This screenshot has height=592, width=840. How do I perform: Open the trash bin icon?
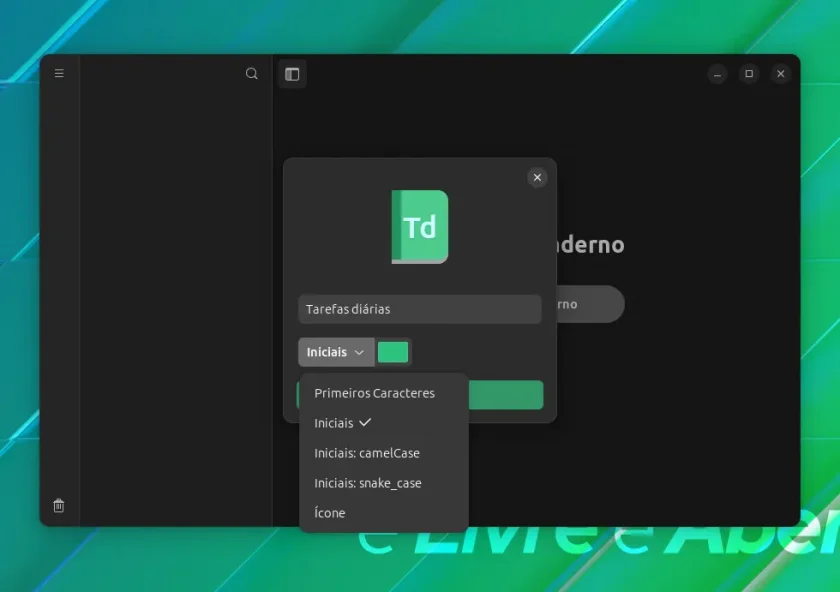(59, 505)
